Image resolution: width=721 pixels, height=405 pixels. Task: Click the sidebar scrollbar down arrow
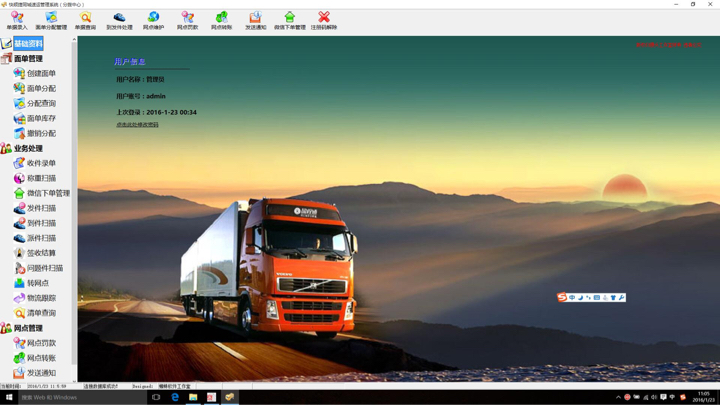click(x=74, y=380)
